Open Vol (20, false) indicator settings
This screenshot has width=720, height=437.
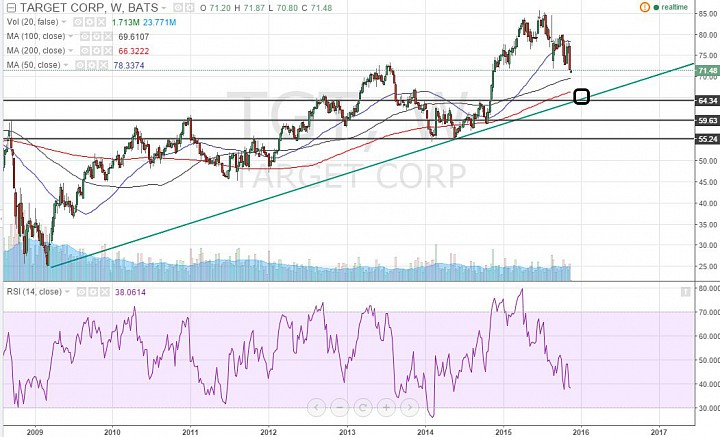(90, 22)
